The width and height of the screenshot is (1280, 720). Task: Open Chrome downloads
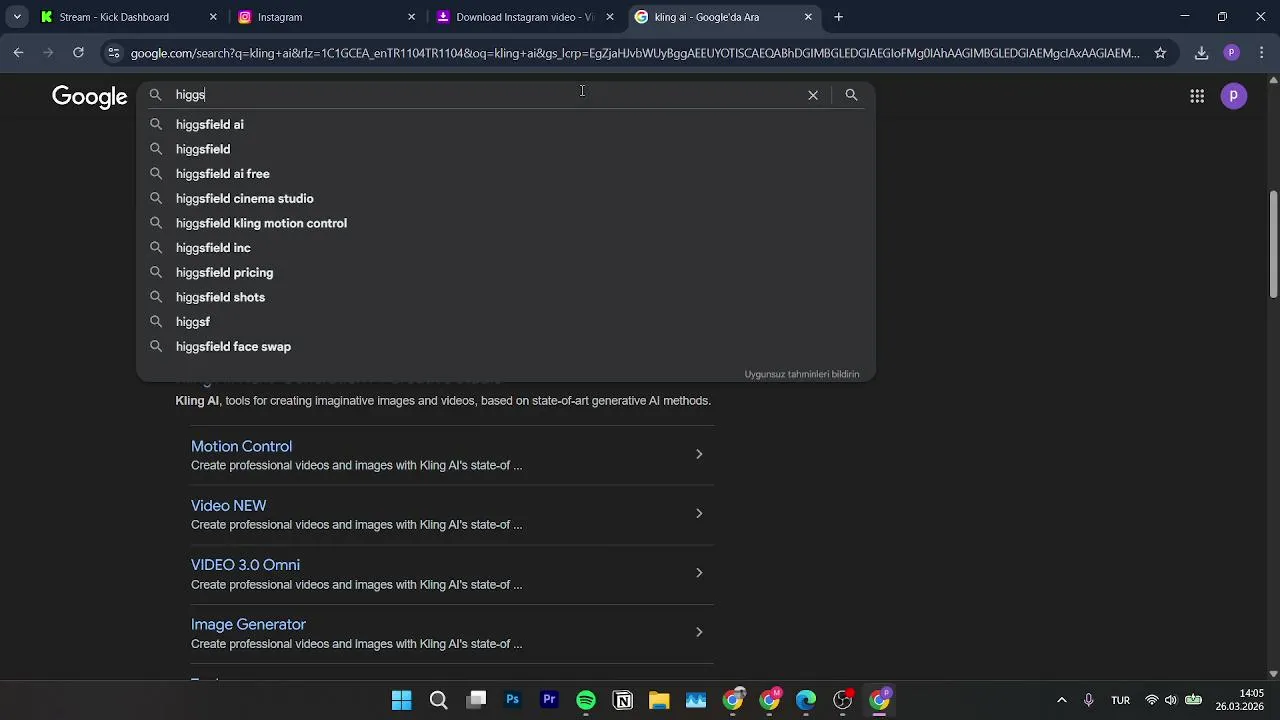click(1202, 53)
